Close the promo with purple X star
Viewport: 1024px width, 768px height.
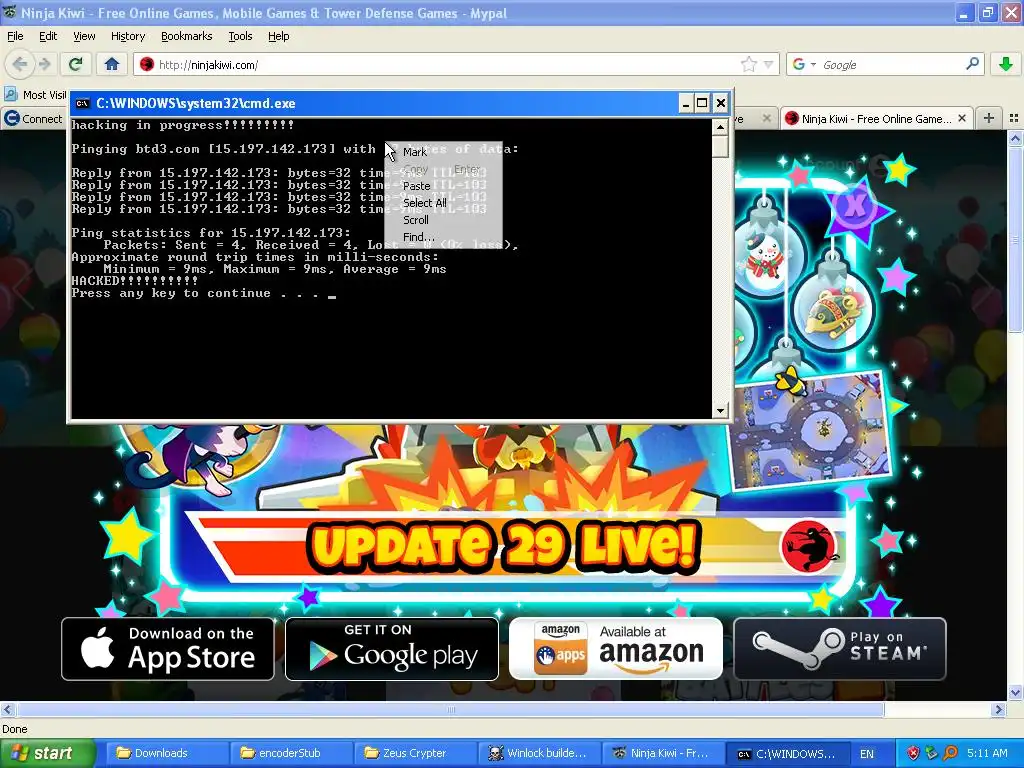855,207
